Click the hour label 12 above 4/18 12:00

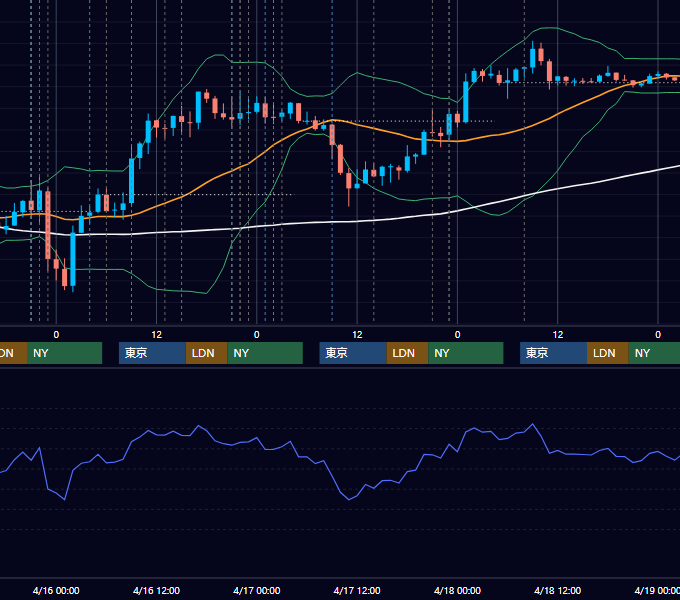[x=558, y=335]
